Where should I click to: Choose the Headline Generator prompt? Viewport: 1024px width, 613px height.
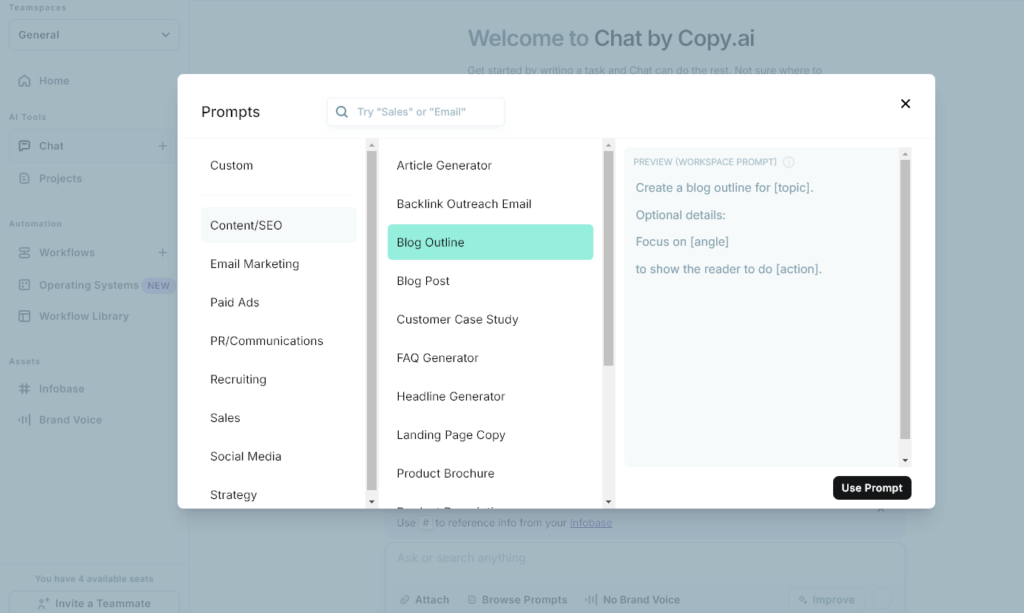pyautogui.click(x=451, y=396)
